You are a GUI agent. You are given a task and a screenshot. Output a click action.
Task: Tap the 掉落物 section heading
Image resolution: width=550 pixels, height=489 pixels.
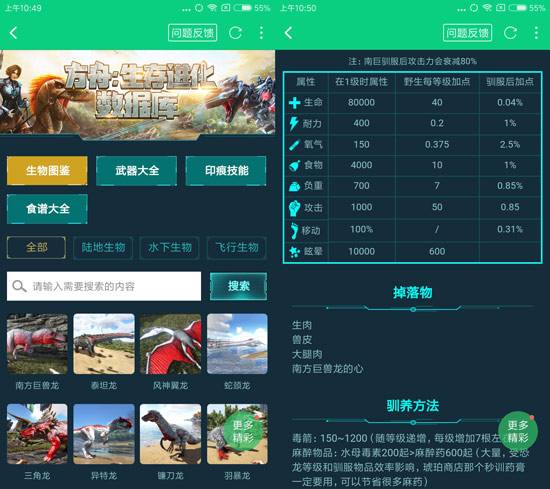point(412,292)
